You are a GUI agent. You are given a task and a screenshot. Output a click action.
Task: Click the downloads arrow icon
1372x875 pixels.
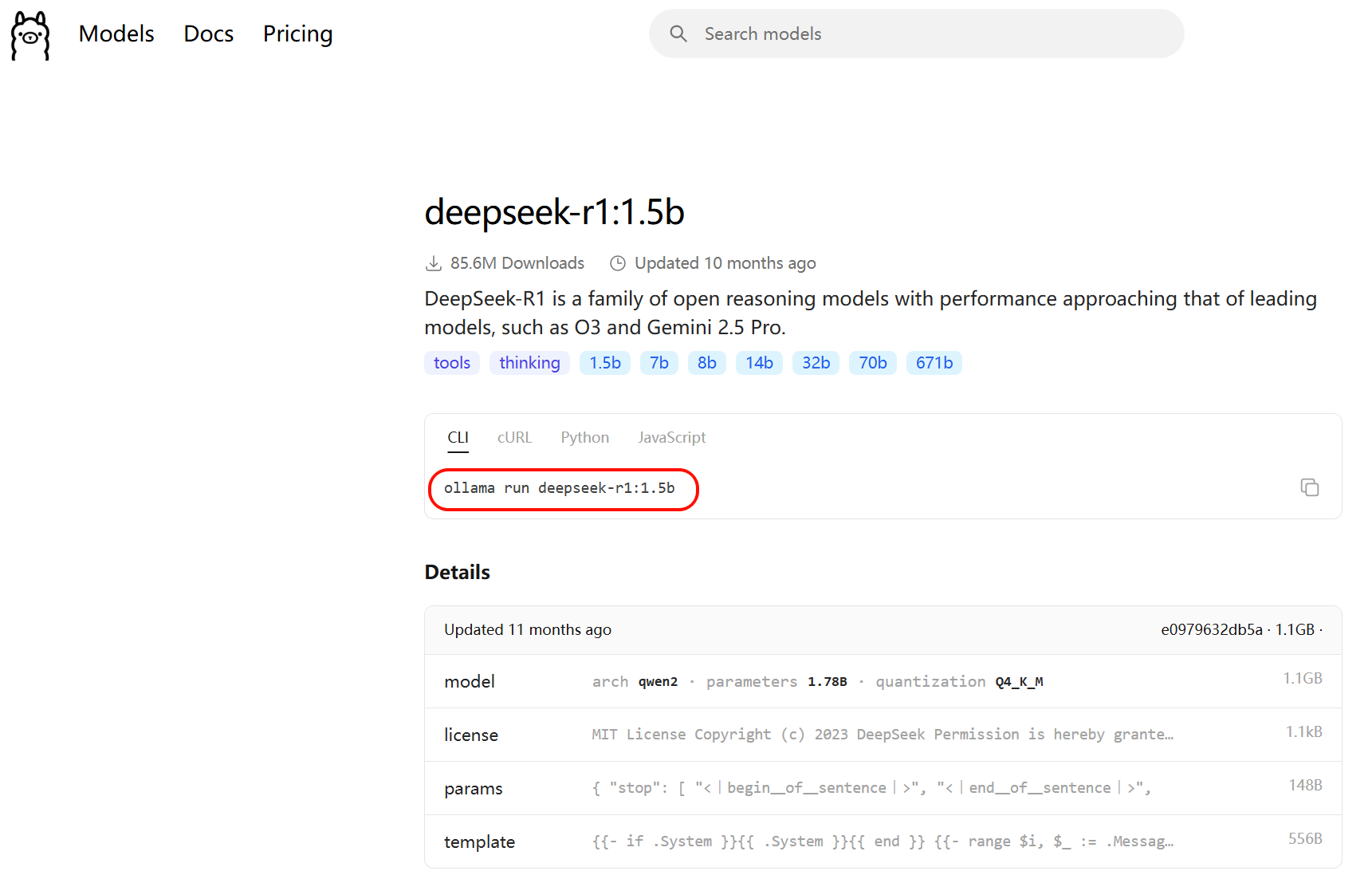[434, 263]
